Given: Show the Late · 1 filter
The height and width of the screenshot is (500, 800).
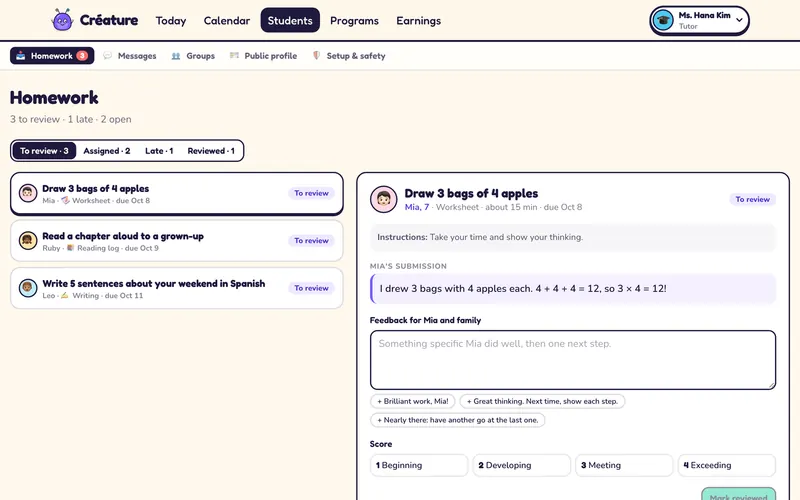Looking at the screenshot, I should pyautogui.click(x=159, y=151).
